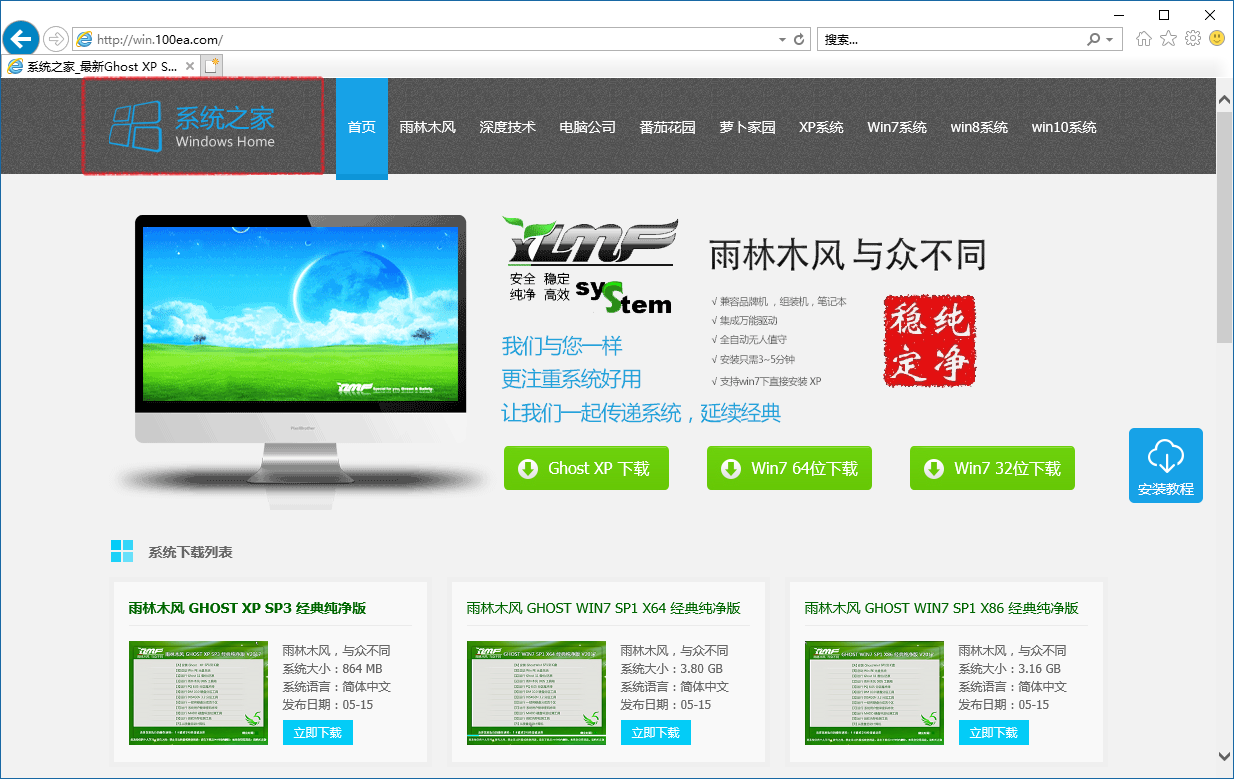The width and height of the screenshot is (1234, 779).
Task: Click the Ghost XP 下载 green button
Action: click(x=586, y=468)
